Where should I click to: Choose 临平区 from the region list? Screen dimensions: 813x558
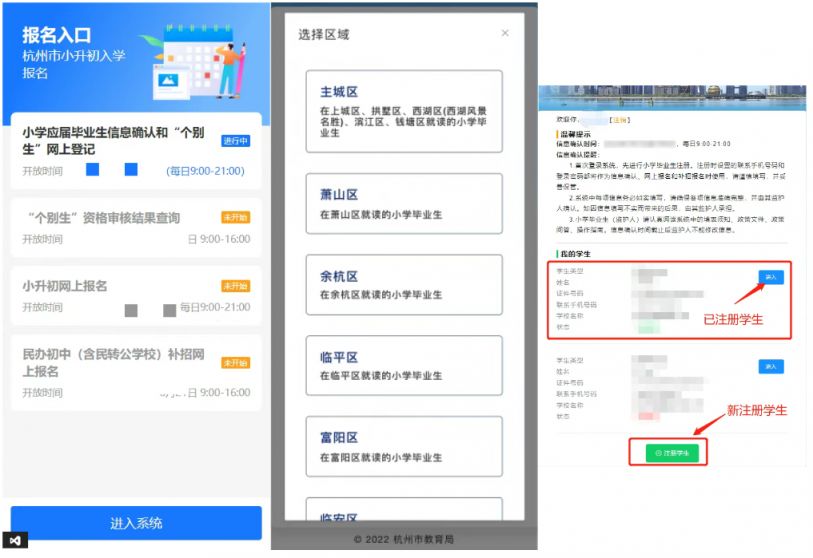point(404,366)
